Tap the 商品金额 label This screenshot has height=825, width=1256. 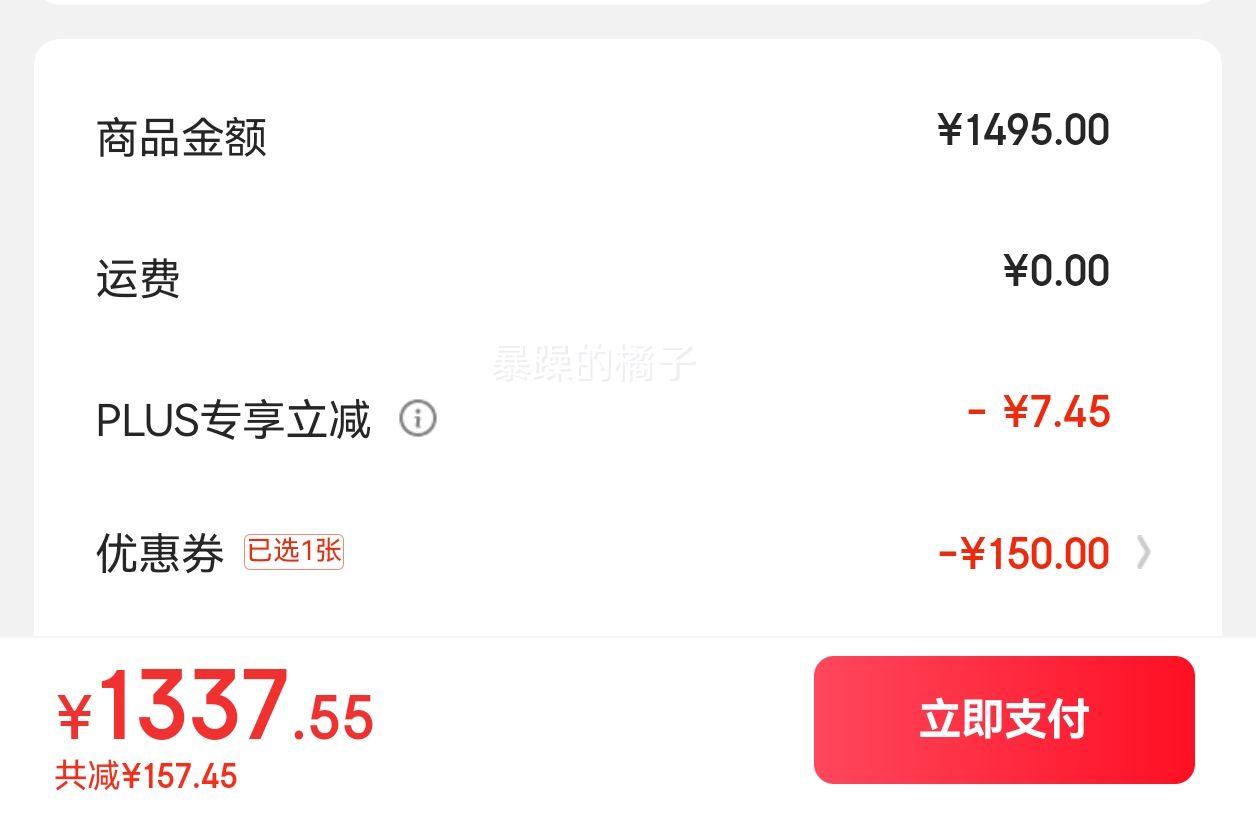(181, 137)
